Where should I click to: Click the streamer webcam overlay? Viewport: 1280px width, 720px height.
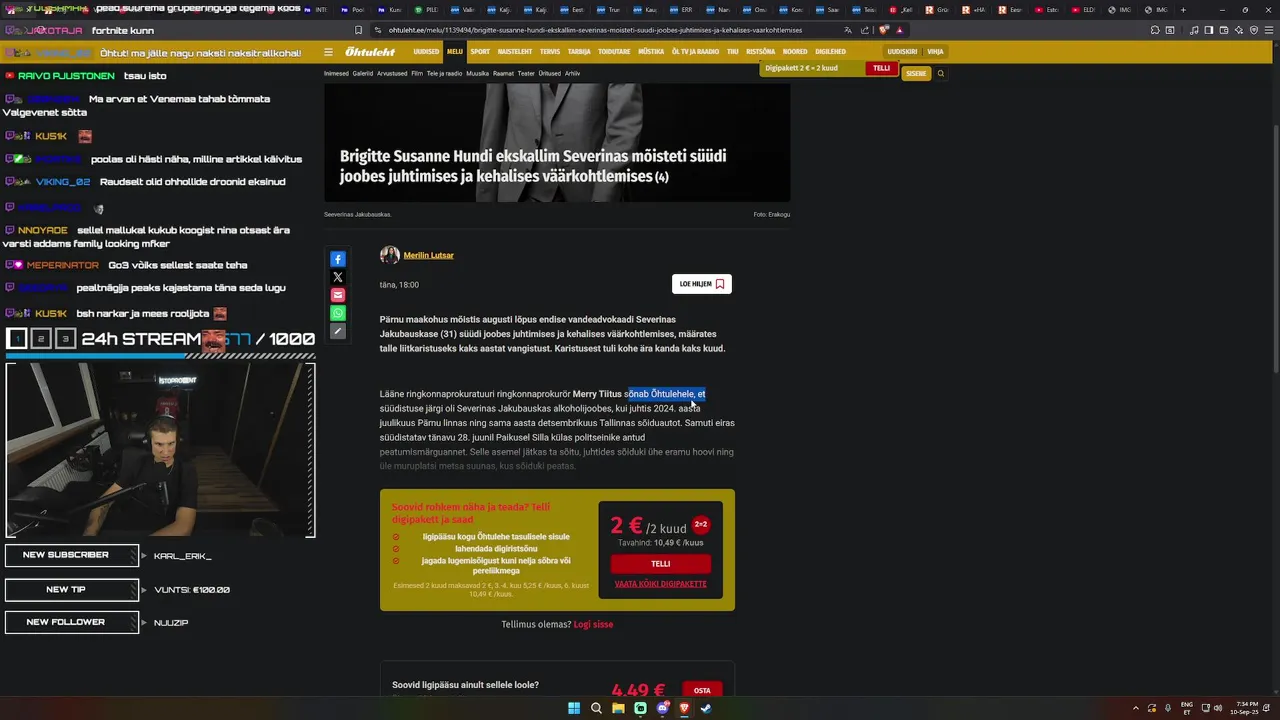click(161, 450)
